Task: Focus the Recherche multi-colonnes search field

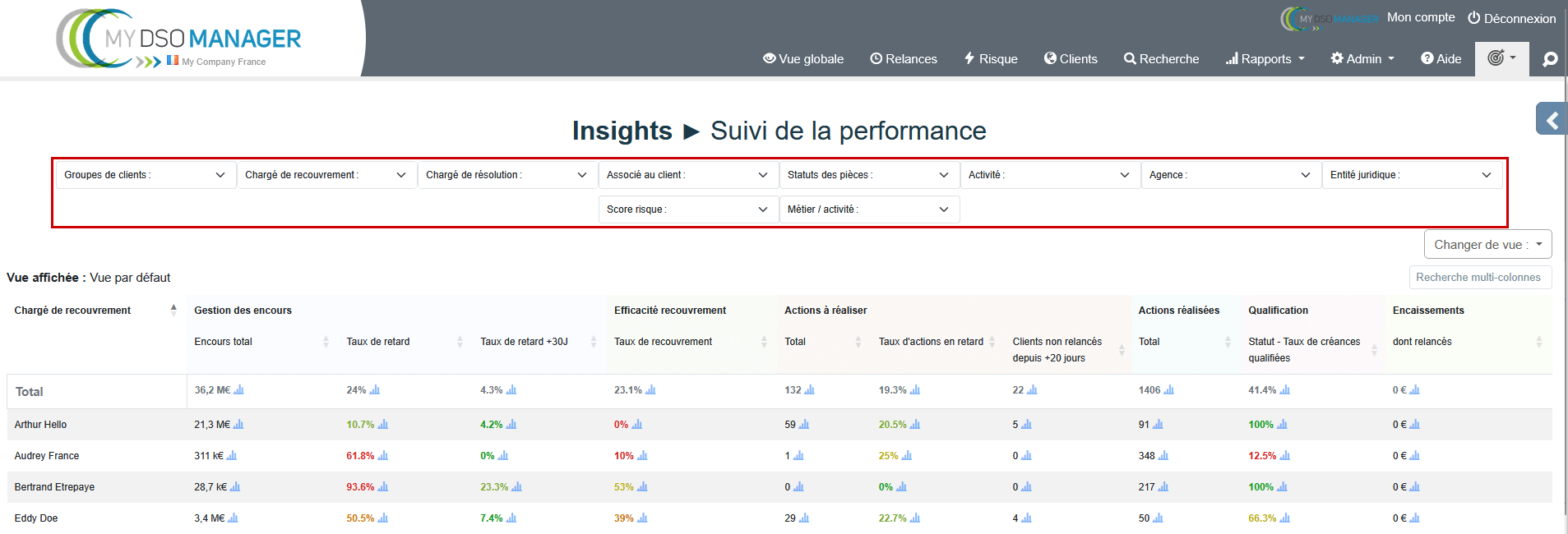Action: 1479,278
